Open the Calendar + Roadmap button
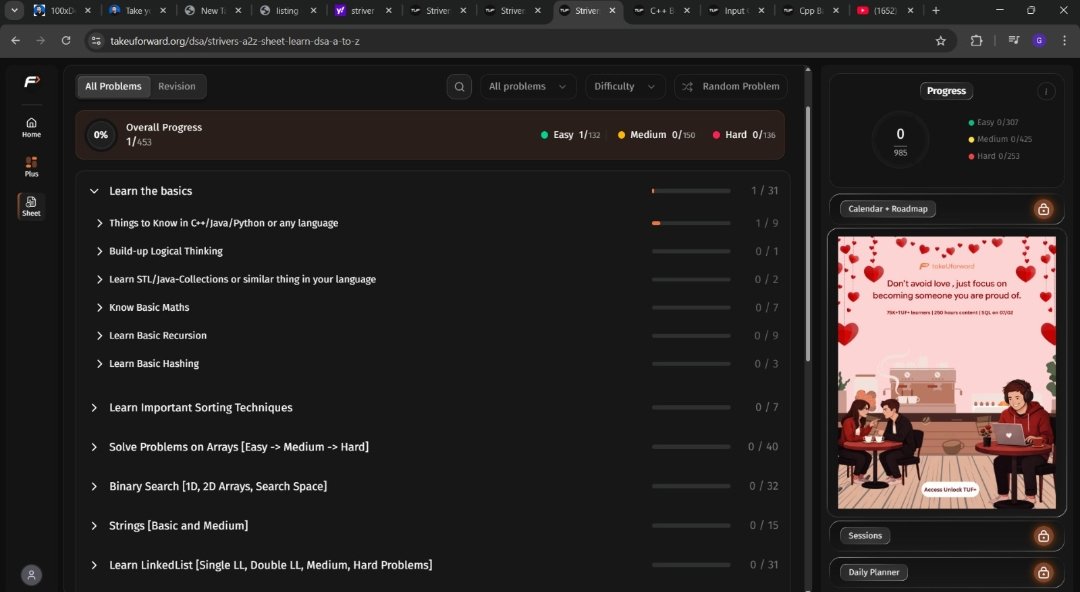The image size is (1080, 592). pyautogui.click(x=887, y=209)
